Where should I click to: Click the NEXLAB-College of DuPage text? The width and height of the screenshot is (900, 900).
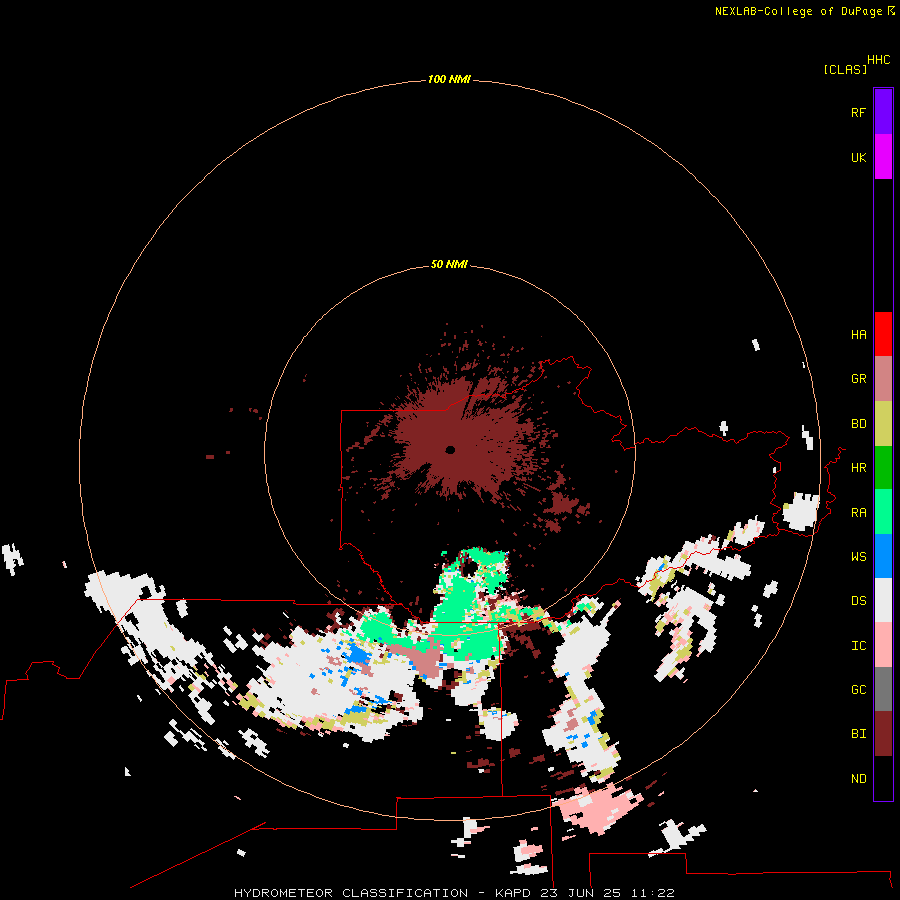point(798,11)
